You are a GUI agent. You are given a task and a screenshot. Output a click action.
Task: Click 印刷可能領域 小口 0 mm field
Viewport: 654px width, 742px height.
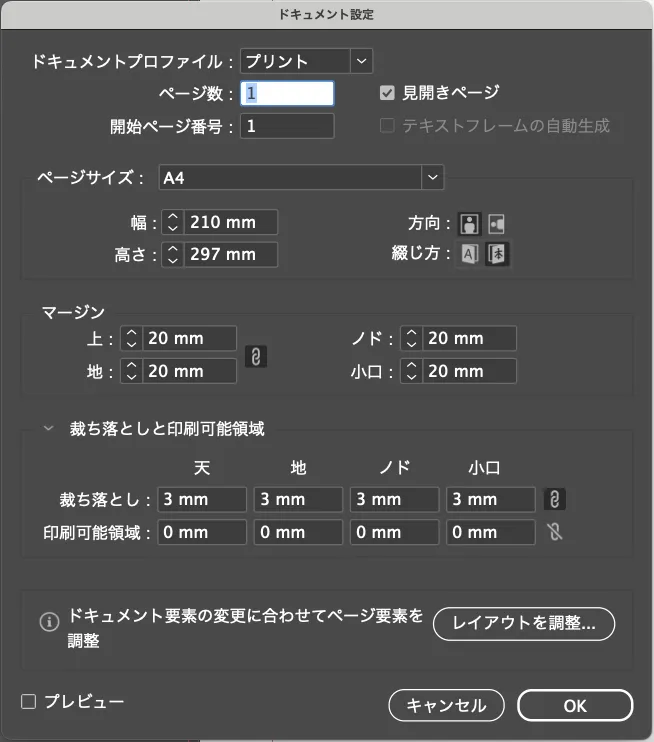point(491,532)
